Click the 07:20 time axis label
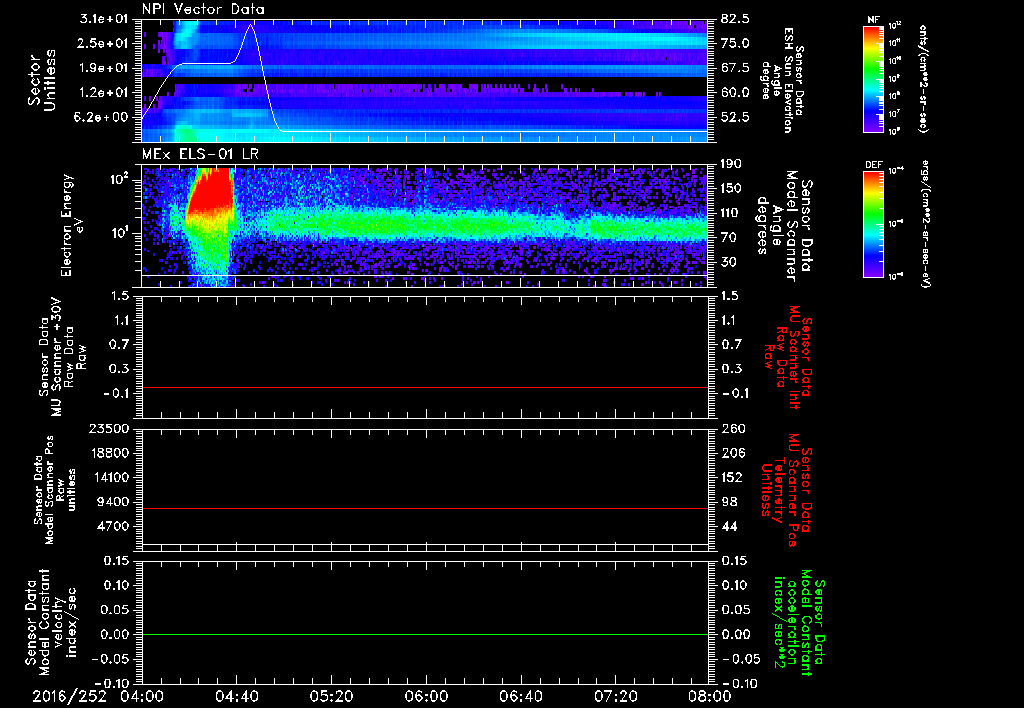1024x708 pixels. tap(615, 697)
